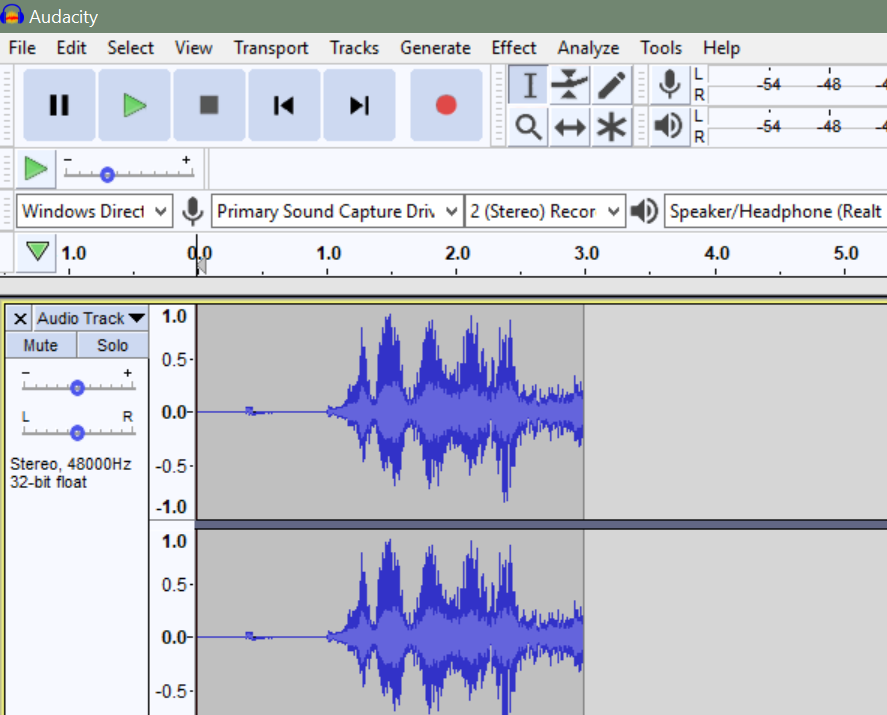Select the Zoom tool
Image resolution: width=887 pixels, height=715 pixels.
527,127
